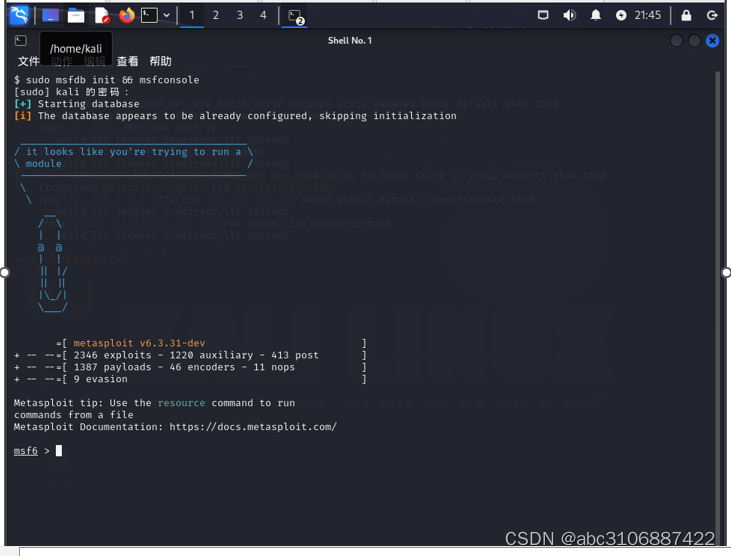Open the 文件 menu
This screenshot has width=731, height=556.
[28, 61]
